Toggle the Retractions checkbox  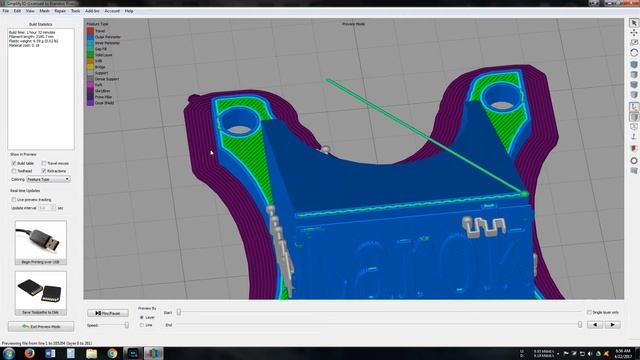point(44,171)
